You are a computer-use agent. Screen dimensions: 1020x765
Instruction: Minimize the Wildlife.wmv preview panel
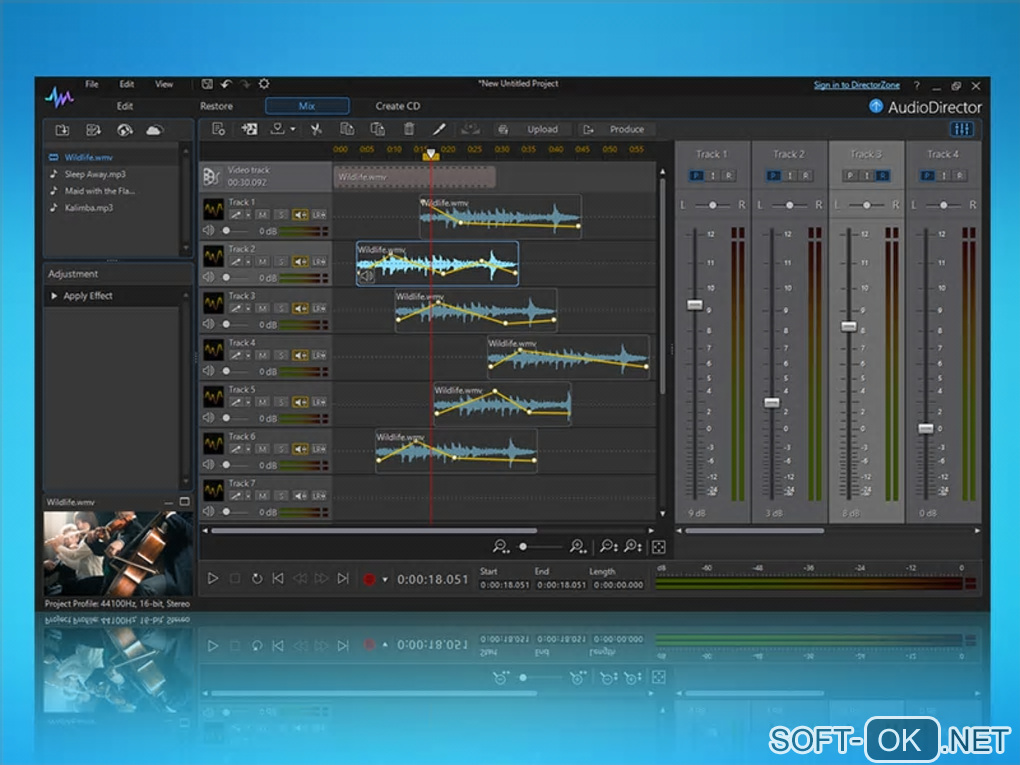(168, 502)
